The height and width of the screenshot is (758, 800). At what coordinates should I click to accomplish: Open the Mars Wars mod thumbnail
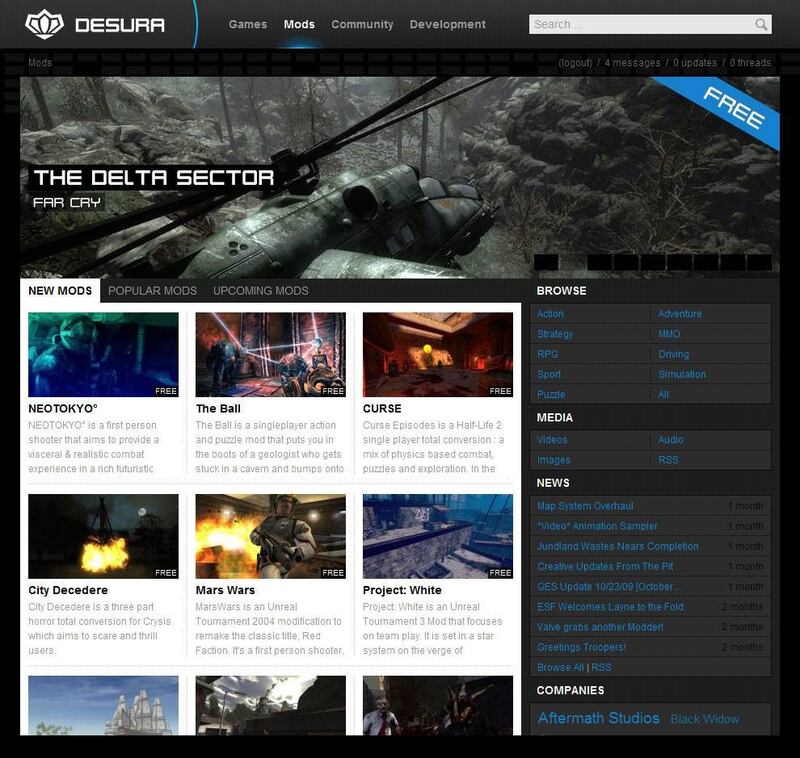270,536
